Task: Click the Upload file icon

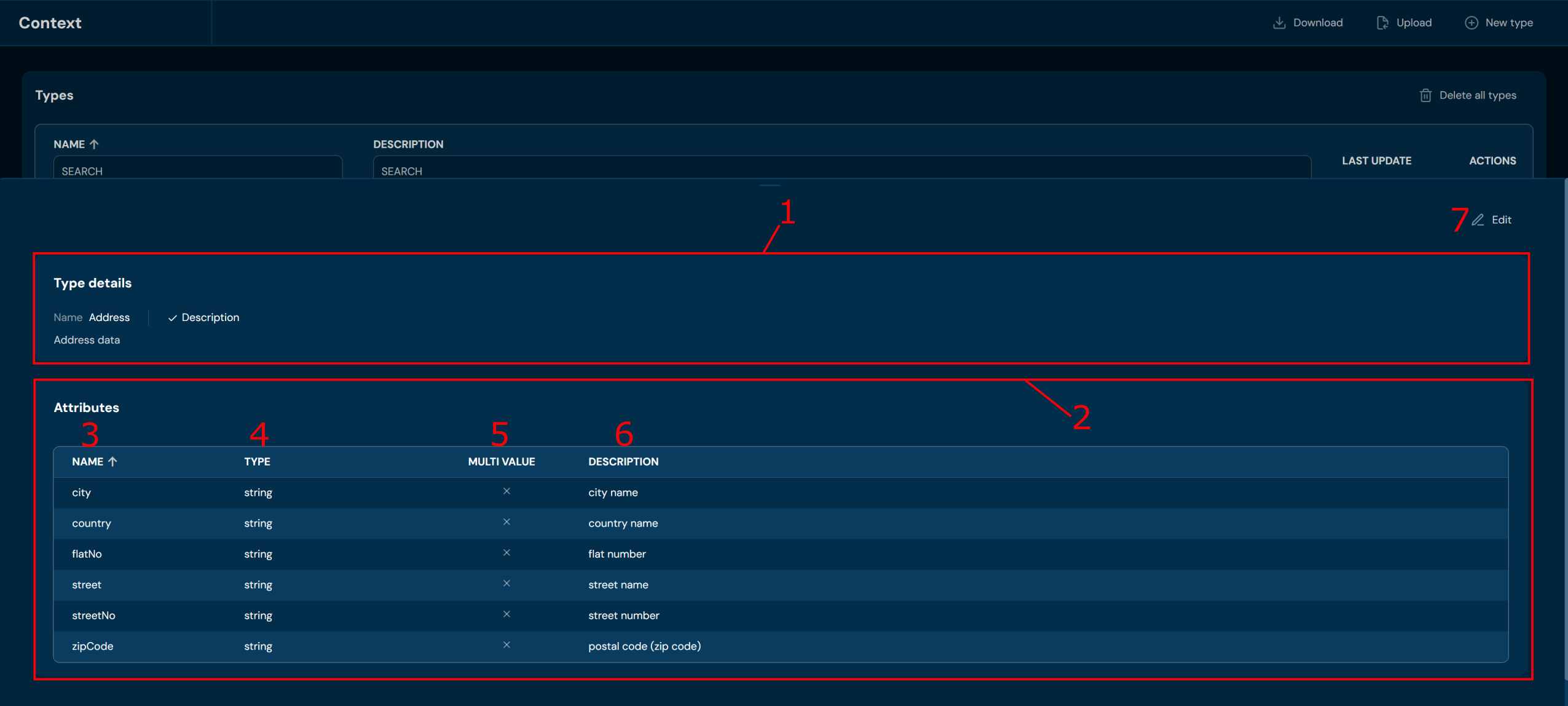Action: (1382, 23)
